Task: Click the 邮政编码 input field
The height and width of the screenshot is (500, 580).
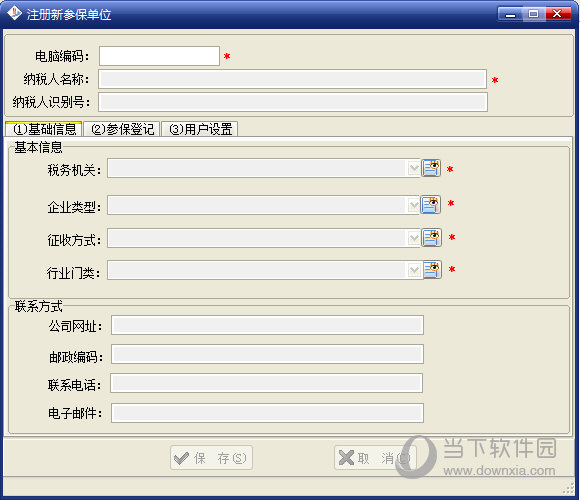Action: pos(267,354)
